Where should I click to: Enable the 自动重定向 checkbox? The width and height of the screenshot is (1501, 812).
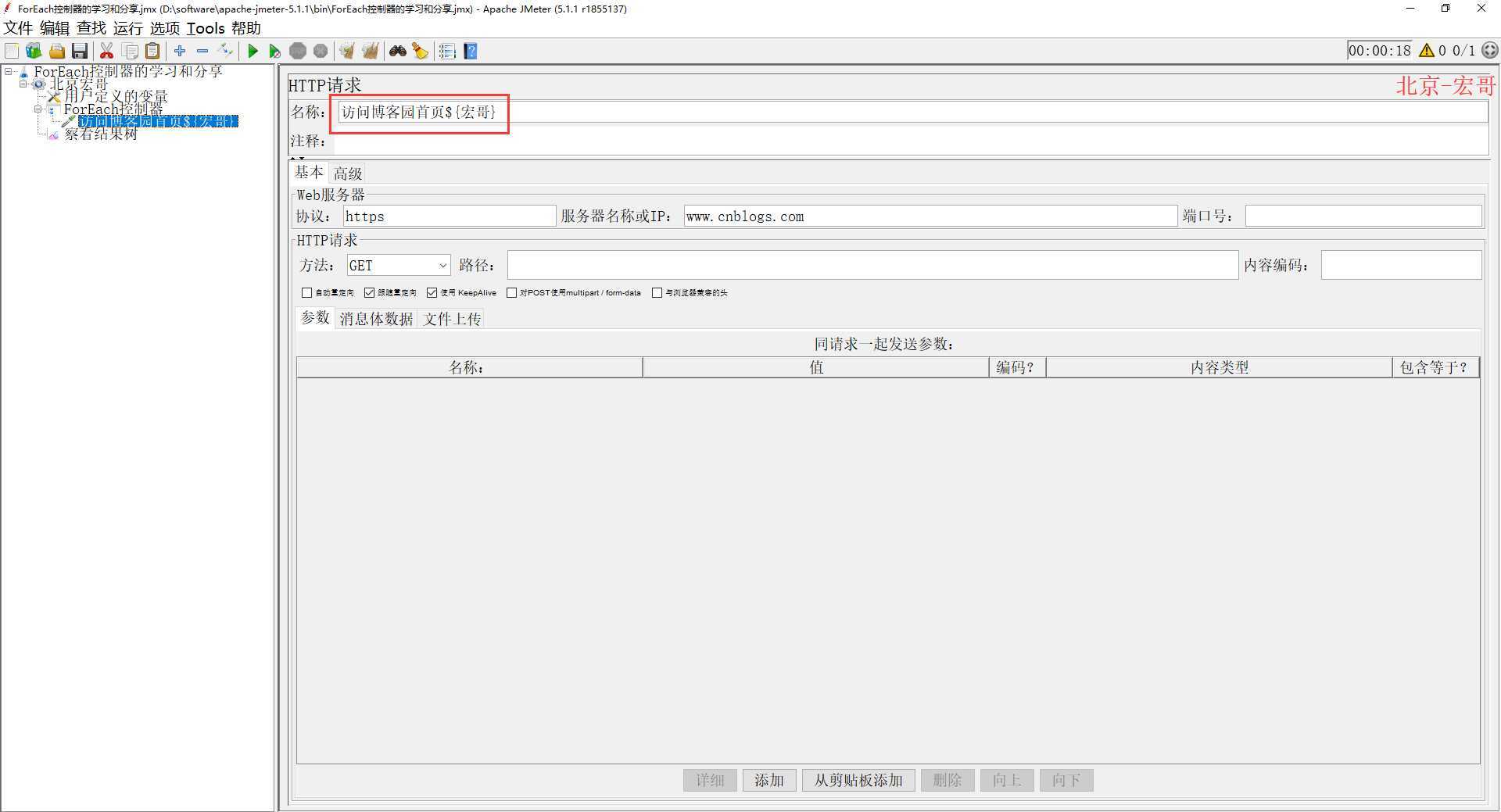coord(307,293)
